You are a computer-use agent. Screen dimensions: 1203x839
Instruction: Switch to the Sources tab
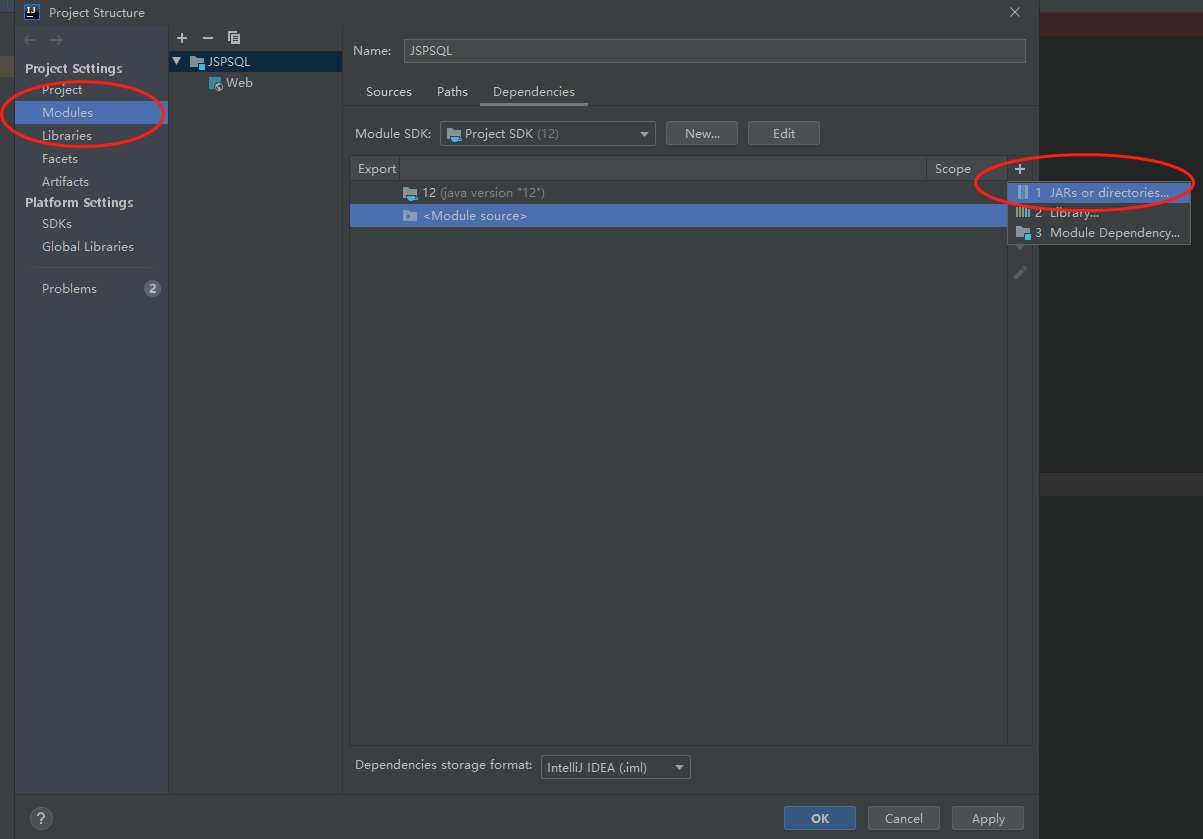pyautogui.click(x=389, y=92)
